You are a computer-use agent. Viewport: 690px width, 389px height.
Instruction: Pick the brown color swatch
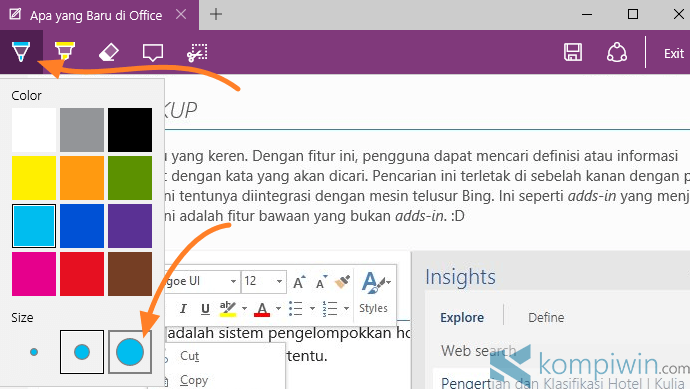[130, 274]
